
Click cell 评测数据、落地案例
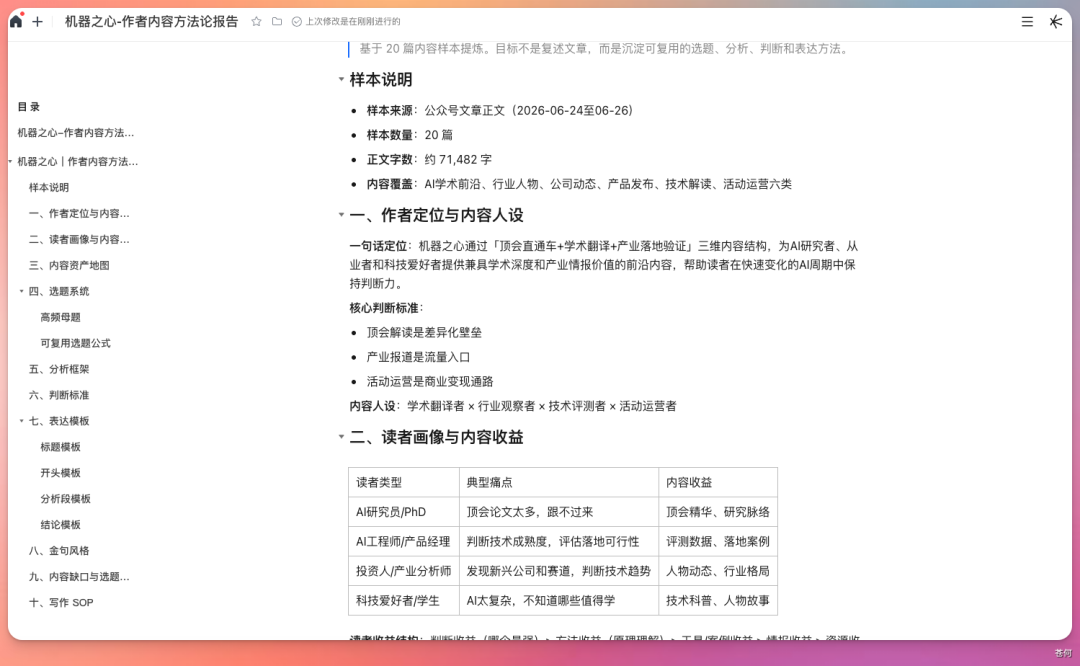pyautogui.click(x=718, y=541)
